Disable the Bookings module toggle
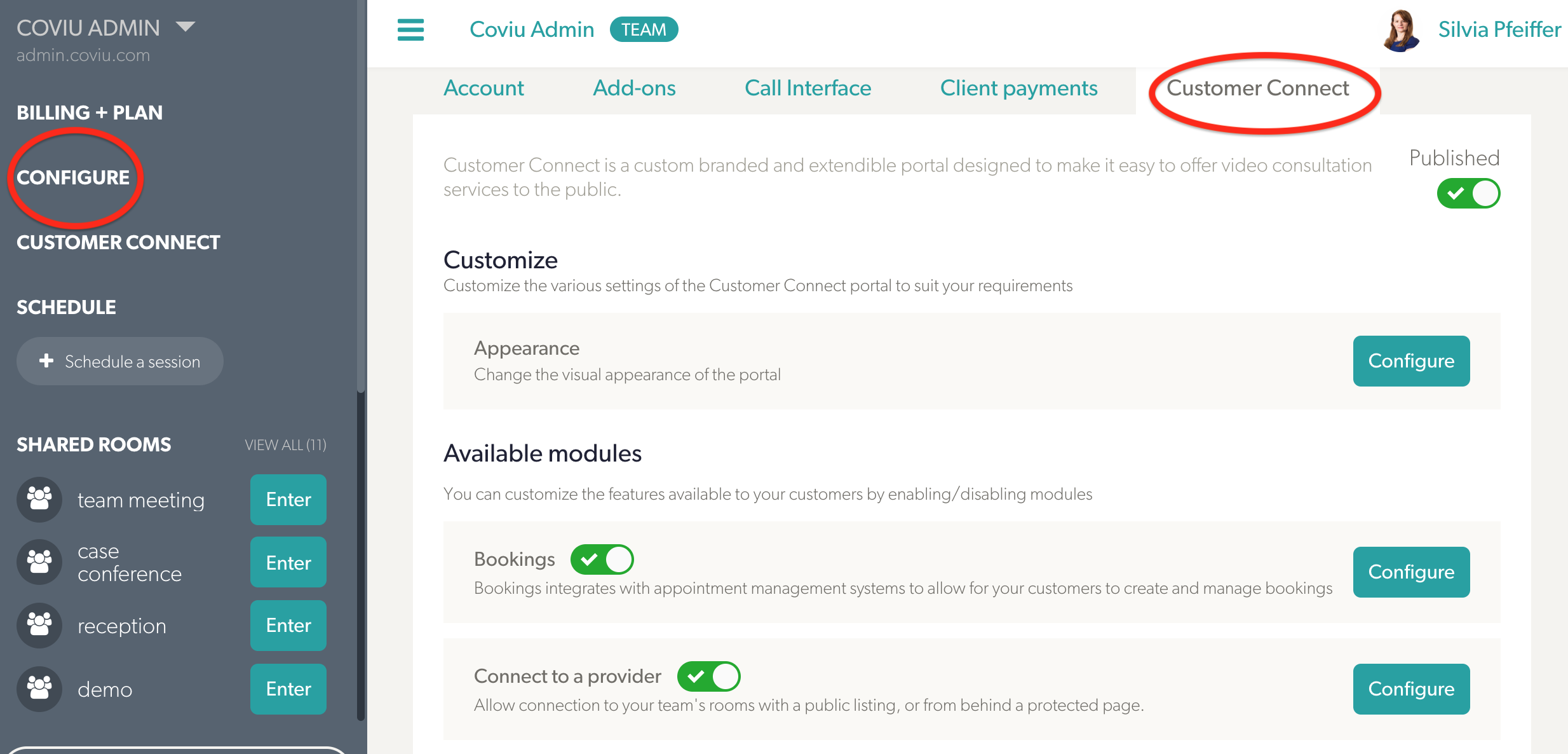The image size is (1568, 754). pyautogui.click(x=602, y=559)
